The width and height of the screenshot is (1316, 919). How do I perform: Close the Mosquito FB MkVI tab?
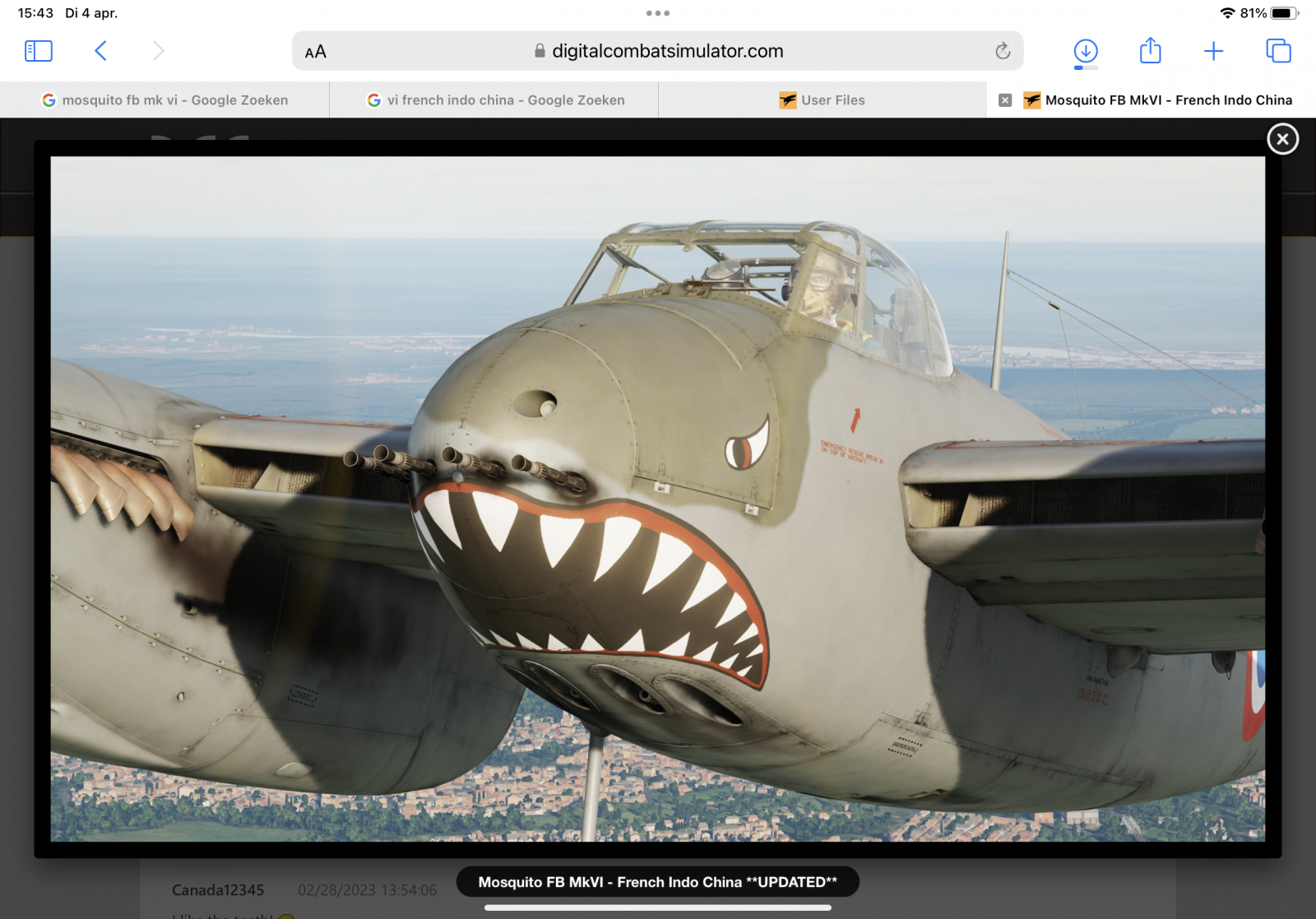[1005, 100]
